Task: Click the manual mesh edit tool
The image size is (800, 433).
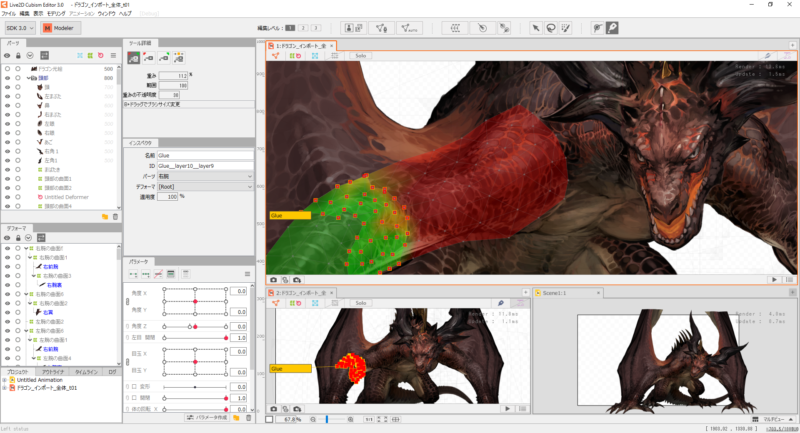Action: [381, 28]
